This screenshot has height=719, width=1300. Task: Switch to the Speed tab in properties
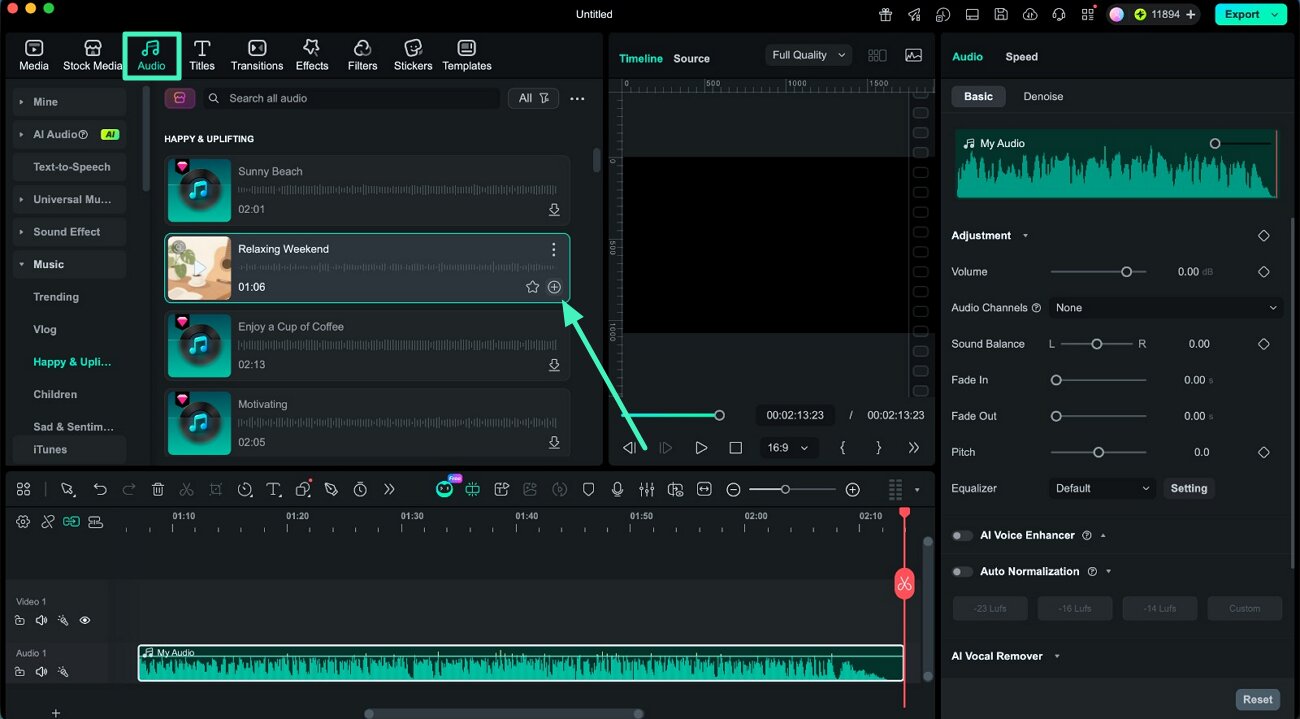[1021, 57]
